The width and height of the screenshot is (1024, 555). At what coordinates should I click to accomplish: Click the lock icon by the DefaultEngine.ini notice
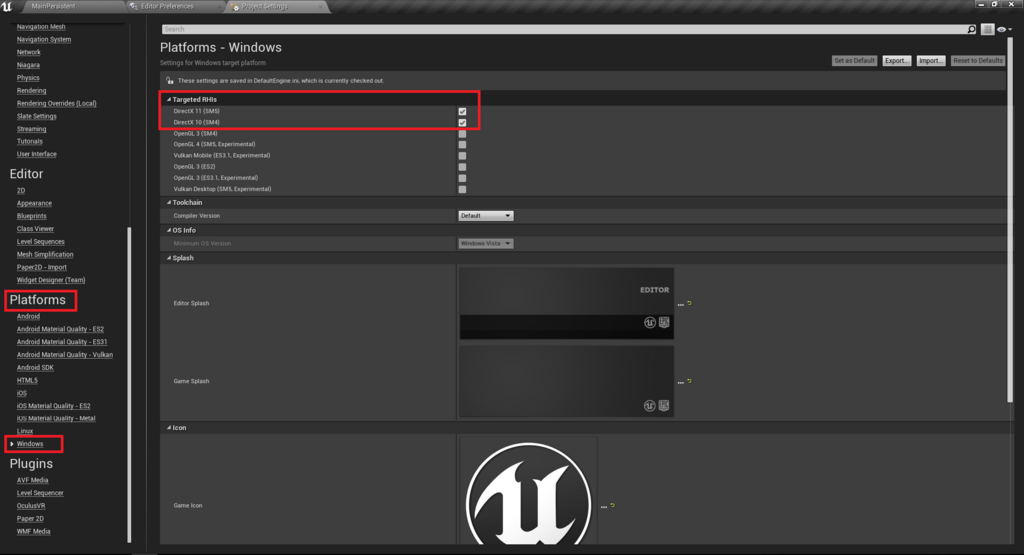[170, 80]
